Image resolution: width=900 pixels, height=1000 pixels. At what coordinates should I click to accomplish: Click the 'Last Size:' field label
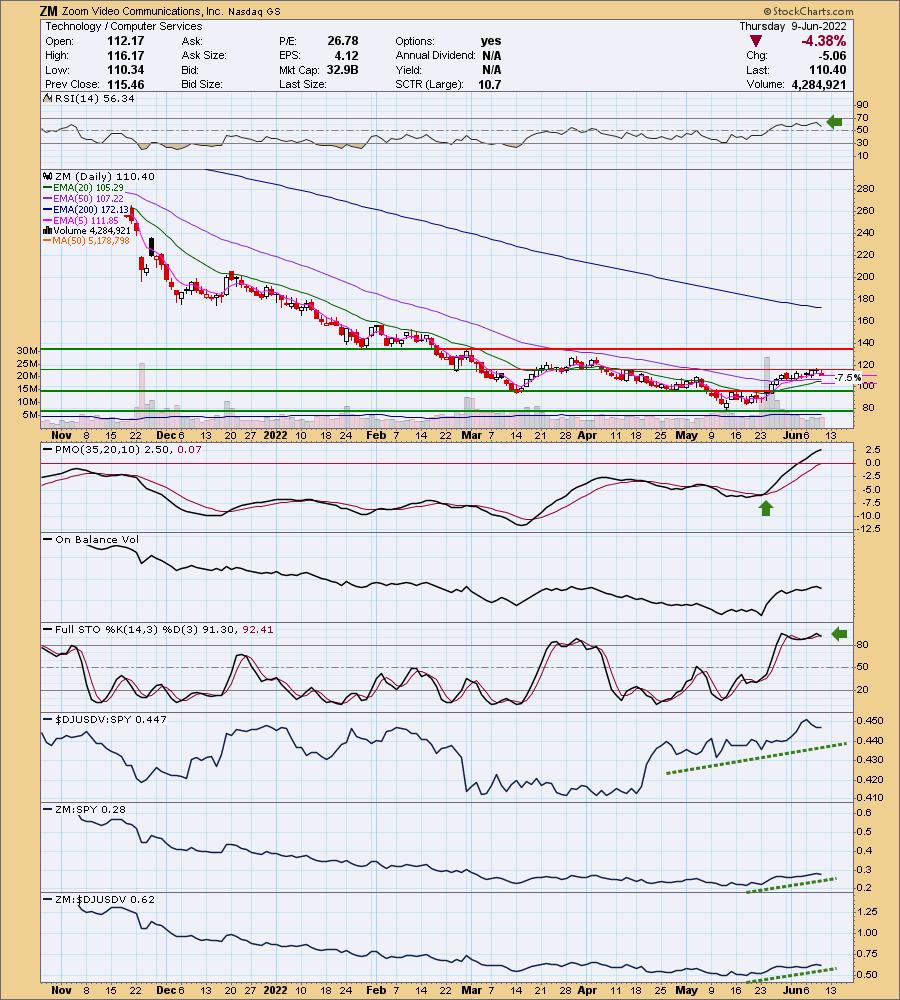(x=302, y=84)
